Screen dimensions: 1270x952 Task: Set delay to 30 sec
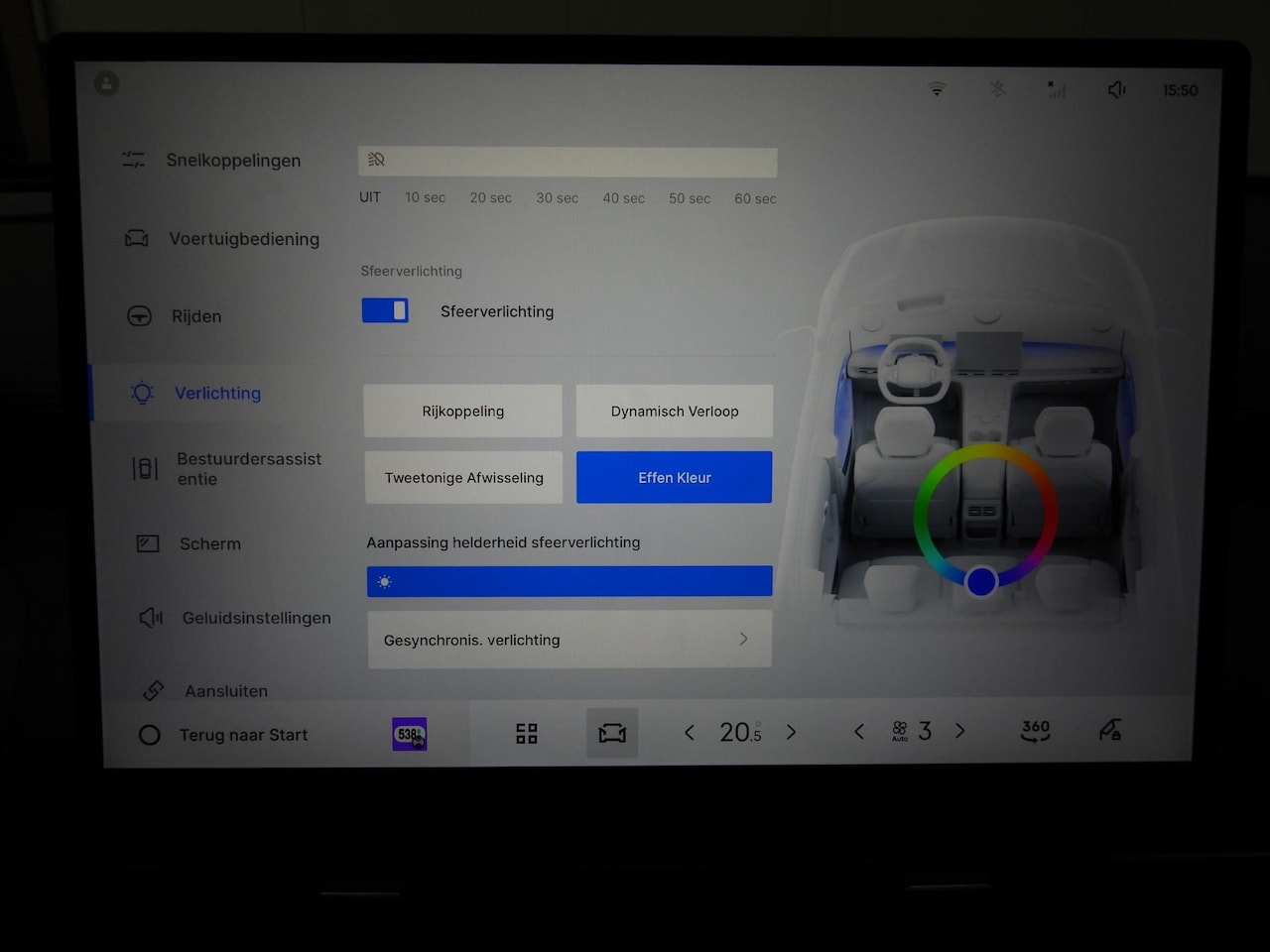pos(557,197)
